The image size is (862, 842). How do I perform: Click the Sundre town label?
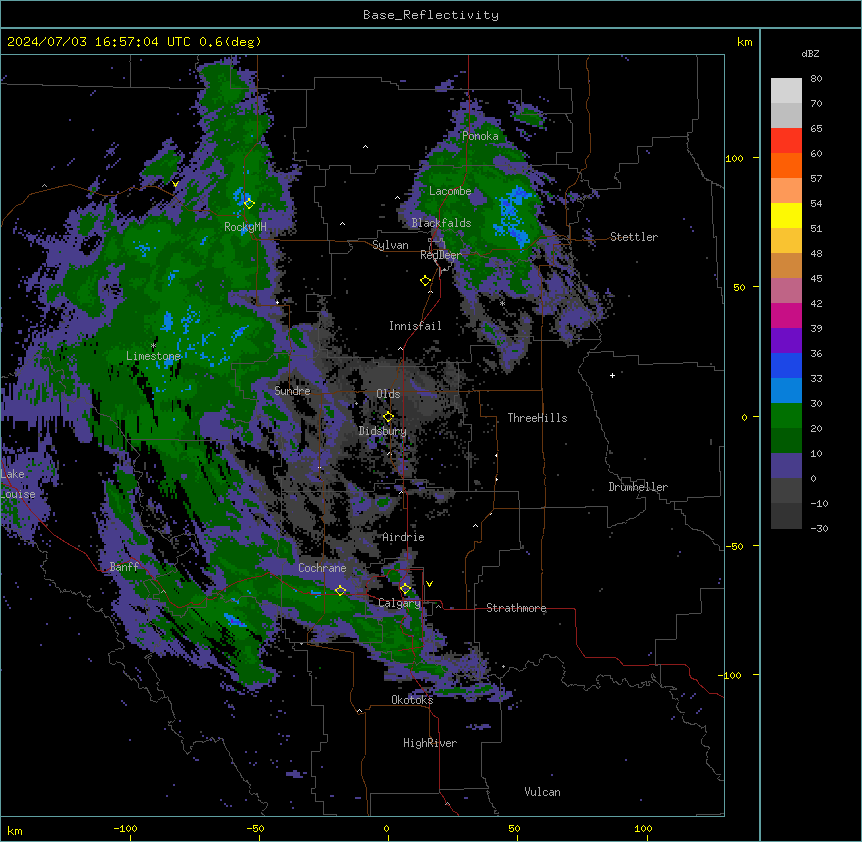point(292,391)
